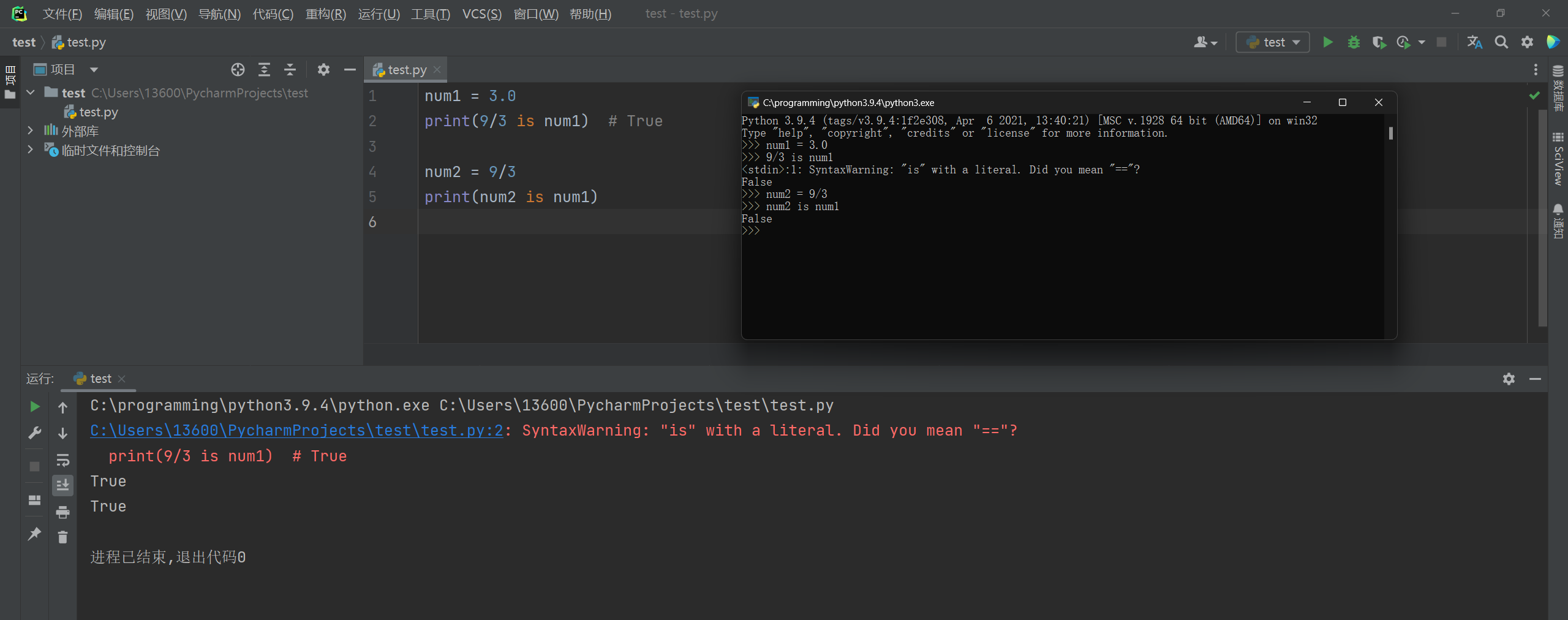Click the green inspection checkmark
The width and height of the screenshot is (1568, 620).
(x=1534, y=96)
